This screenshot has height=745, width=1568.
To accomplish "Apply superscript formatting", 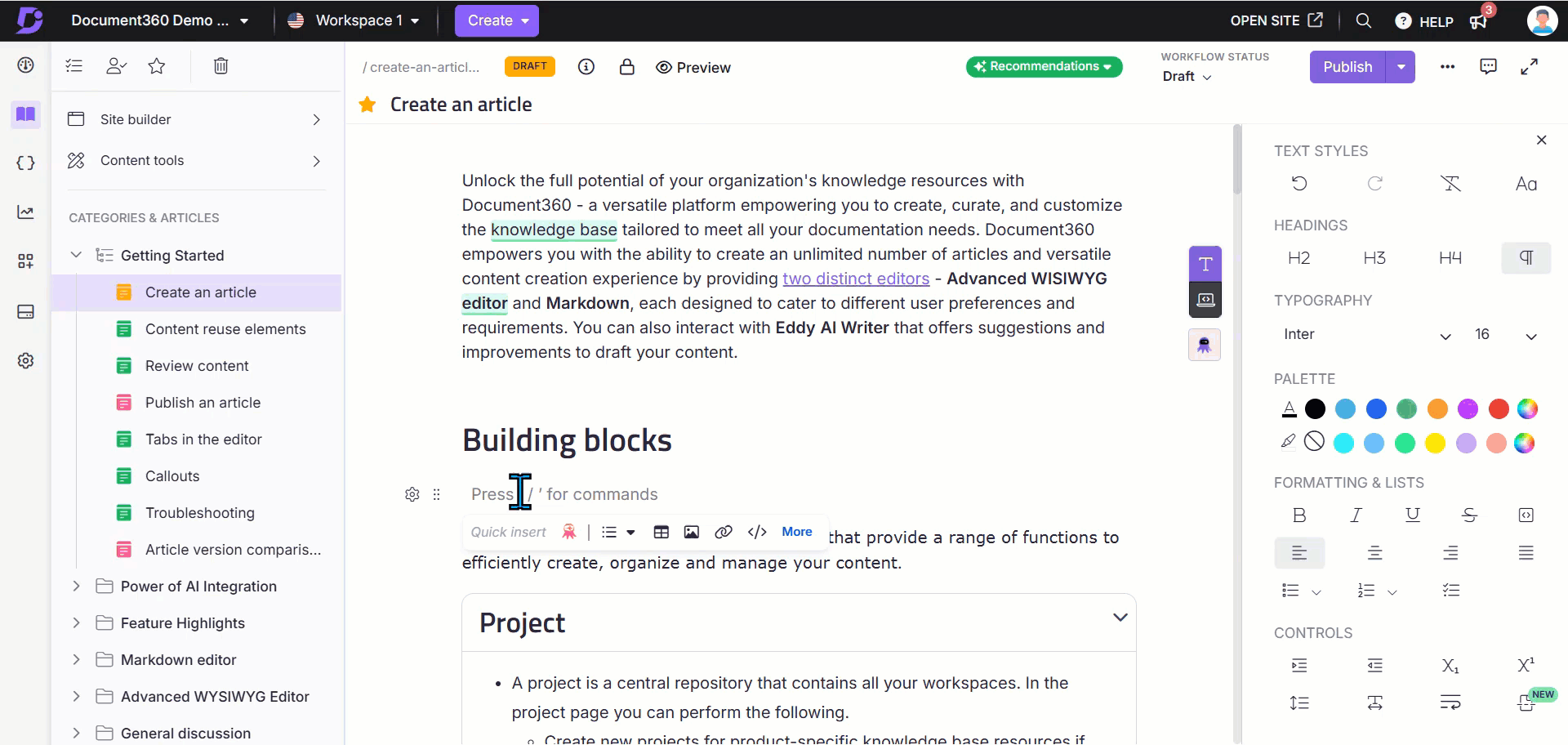I will (1526, 666).
